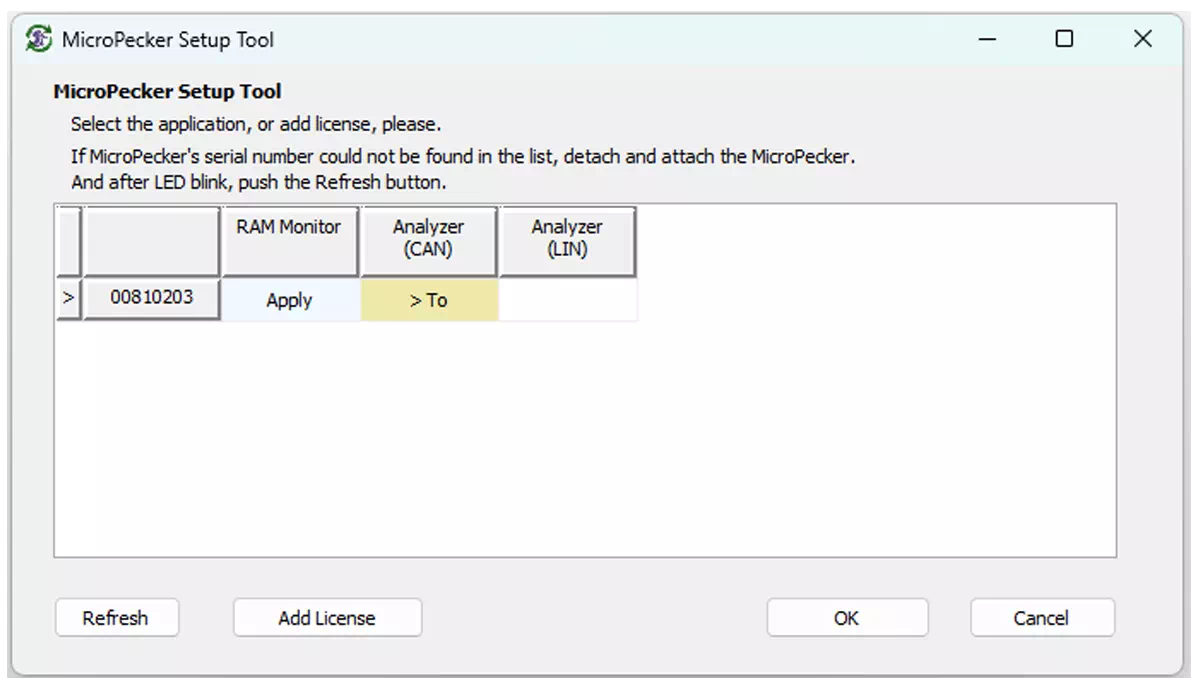Select the serial number 00810203 row header

(152, 300)
